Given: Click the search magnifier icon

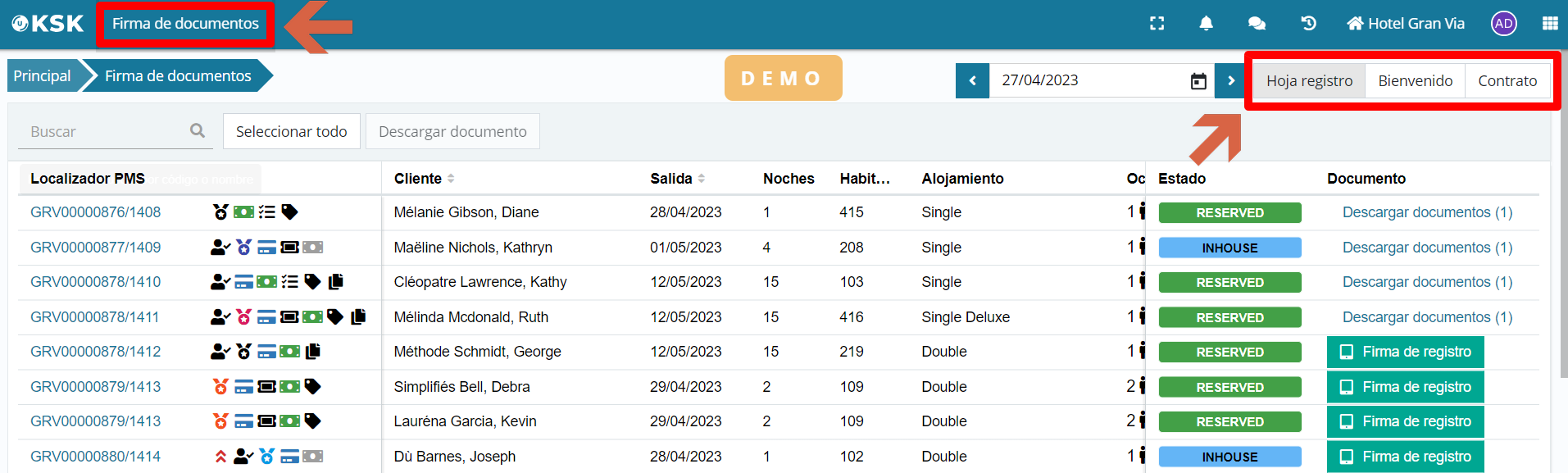Looking at the screenshot, I should 198,130.
